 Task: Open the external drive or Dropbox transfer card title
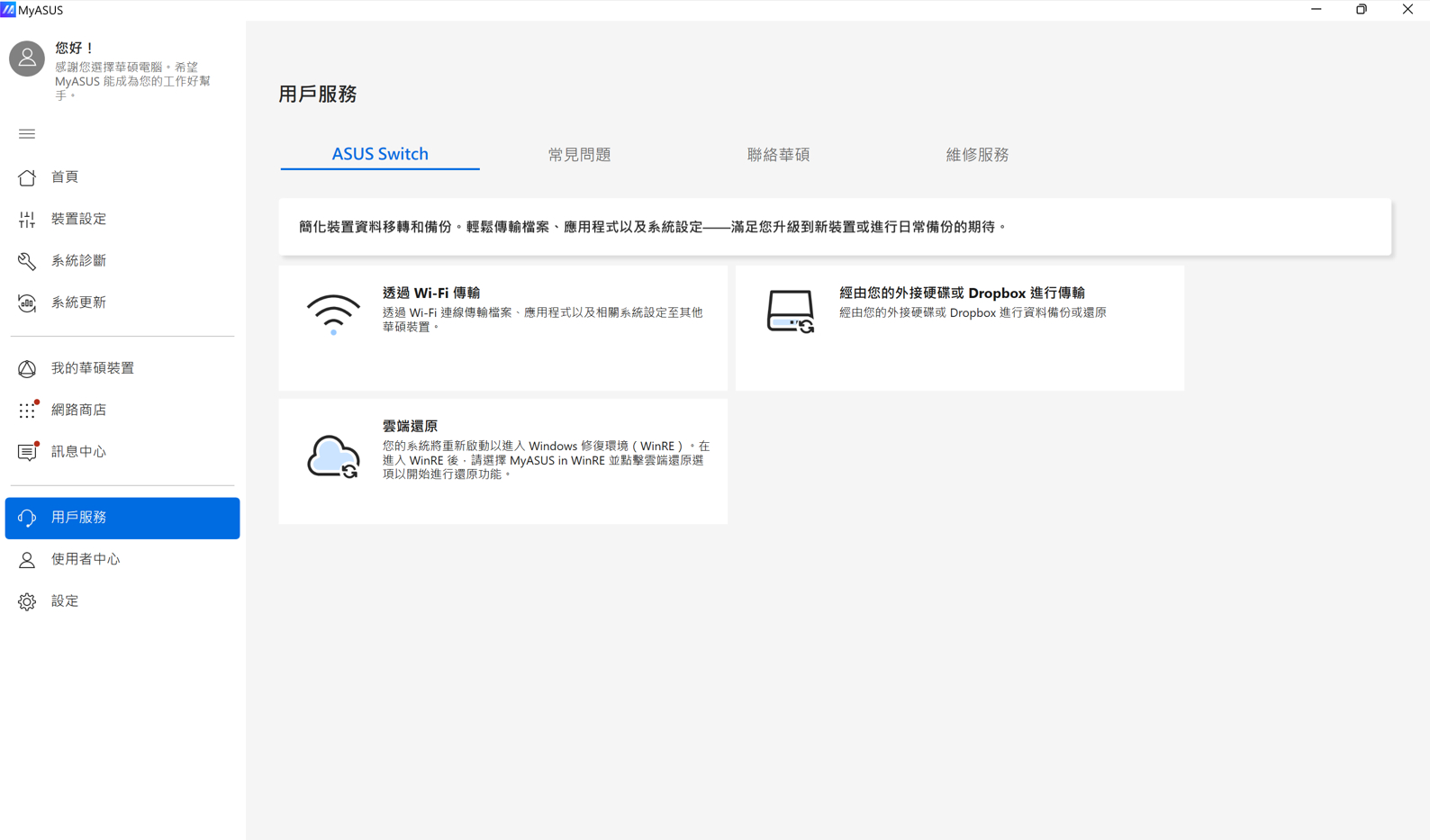pos(962,294)
